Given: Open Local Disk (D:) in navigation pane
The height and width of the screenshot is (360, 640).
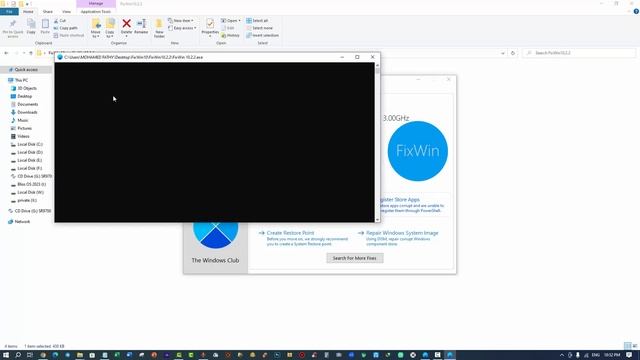Looking at the screenshot, I should tap(30, 152).
